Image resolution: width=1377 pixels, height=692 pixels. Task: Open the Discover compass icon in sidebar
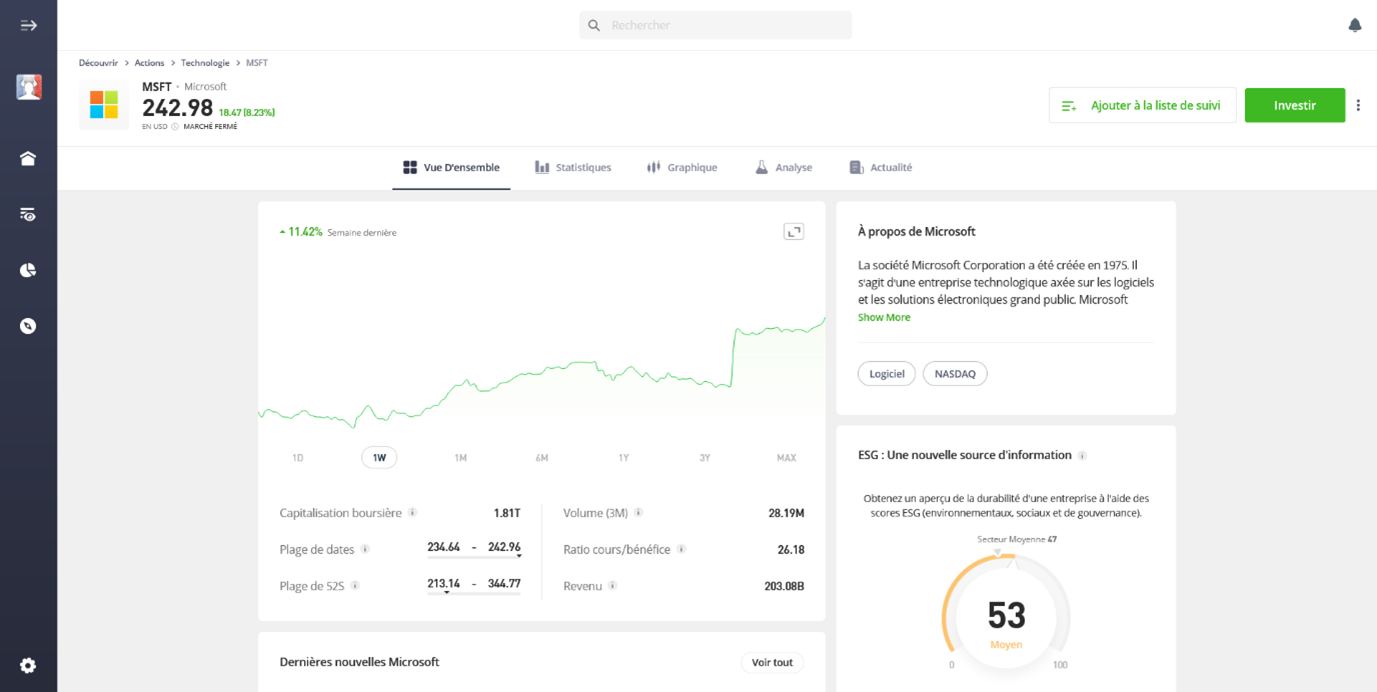[28, 326]
